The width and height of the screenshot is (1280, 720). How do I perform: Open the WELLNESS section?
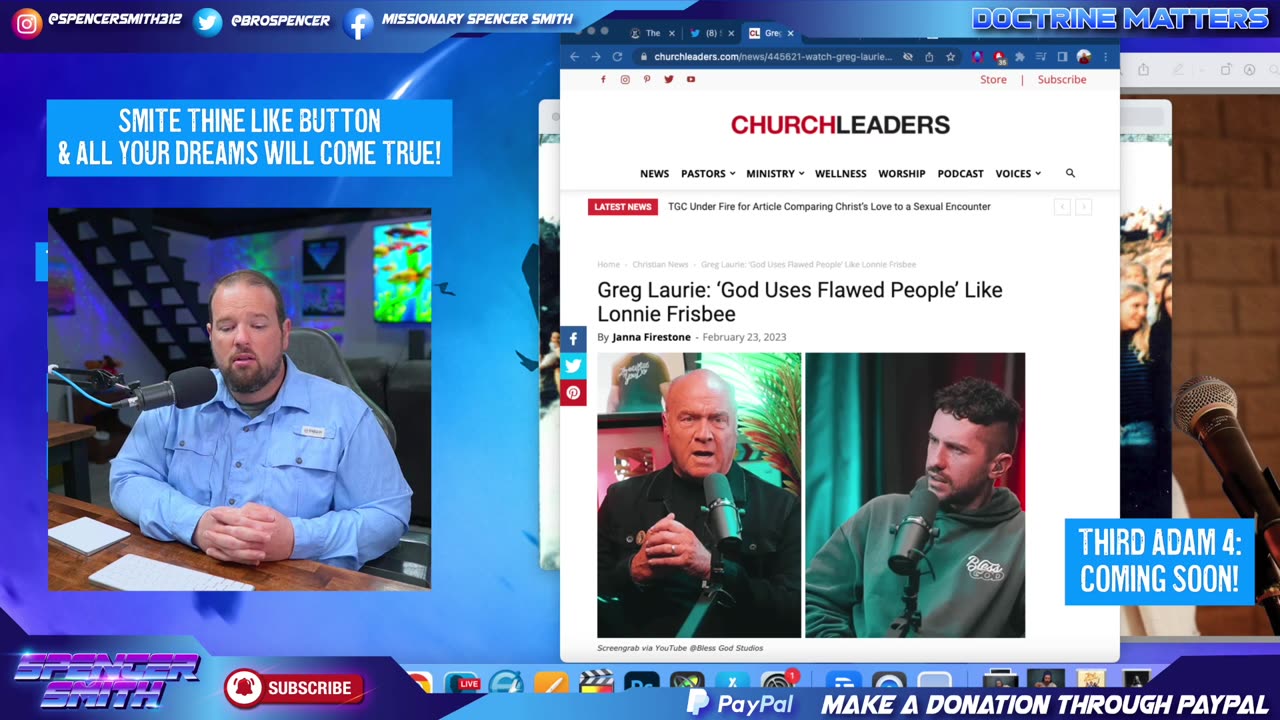(x=841, y=174)
